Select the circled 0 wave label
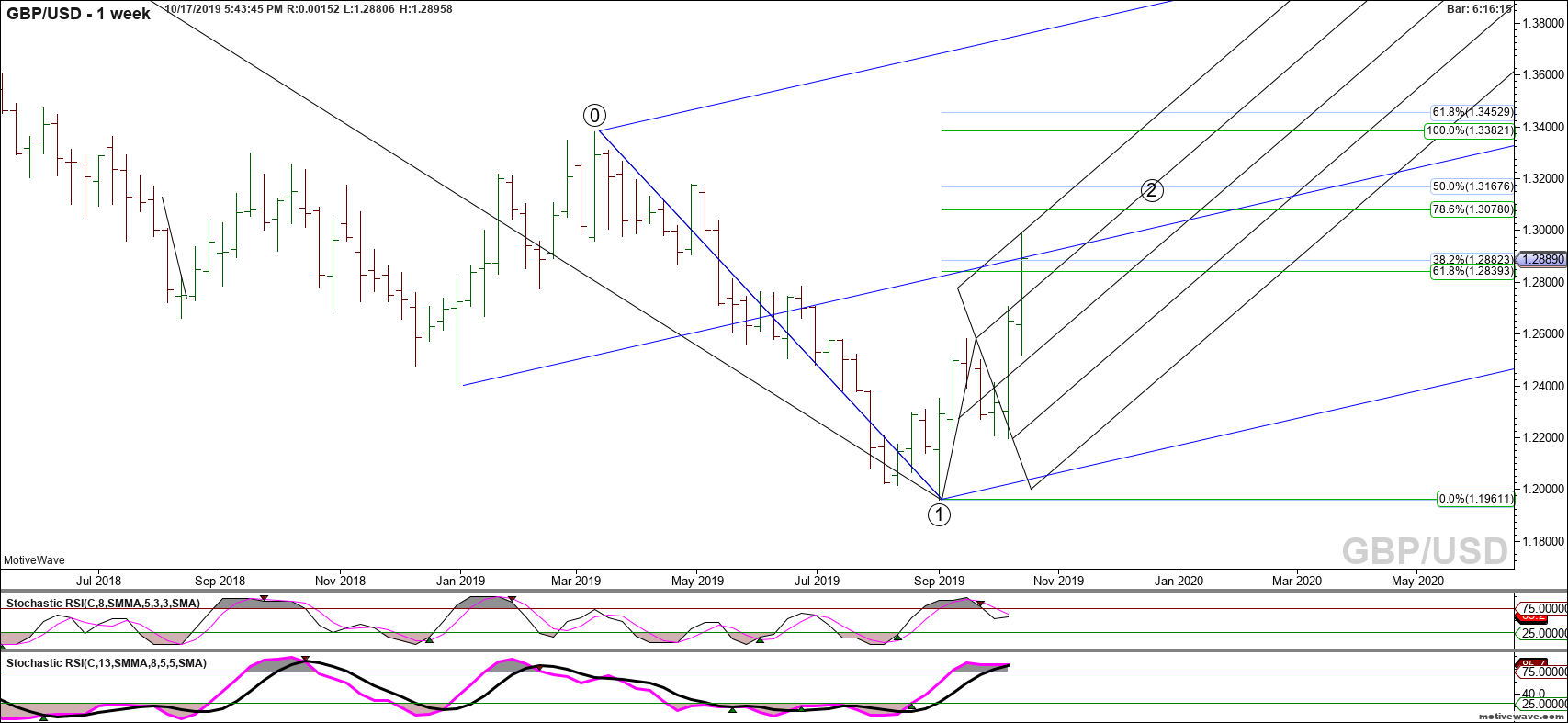Viewport: 1568px width, 723px height. click(594, 116)
